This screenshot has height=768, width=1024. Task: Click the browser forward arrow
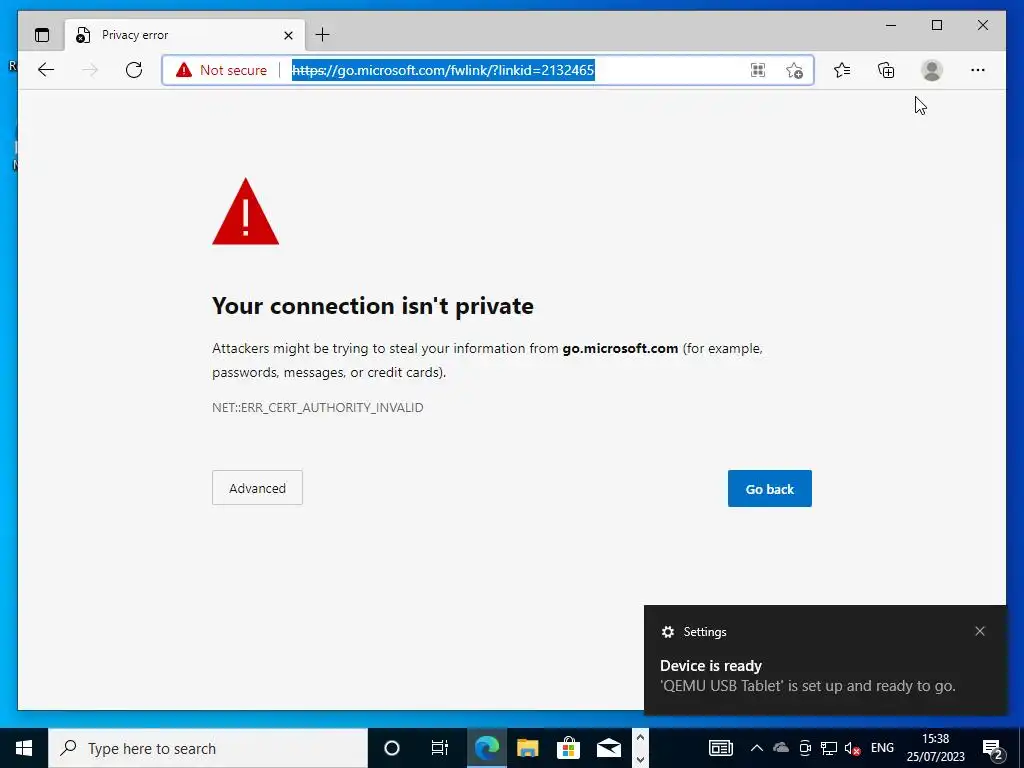click(x=90, y=70)
